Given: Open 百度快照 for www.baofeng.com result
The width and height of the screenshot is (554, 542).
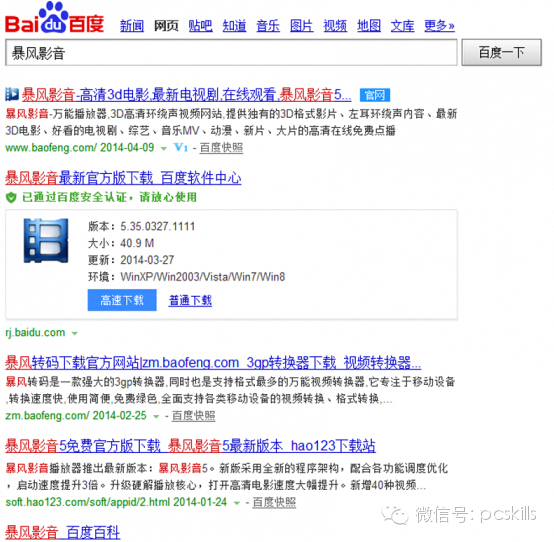Looking at the screenshot, I should tap(221, 148).
